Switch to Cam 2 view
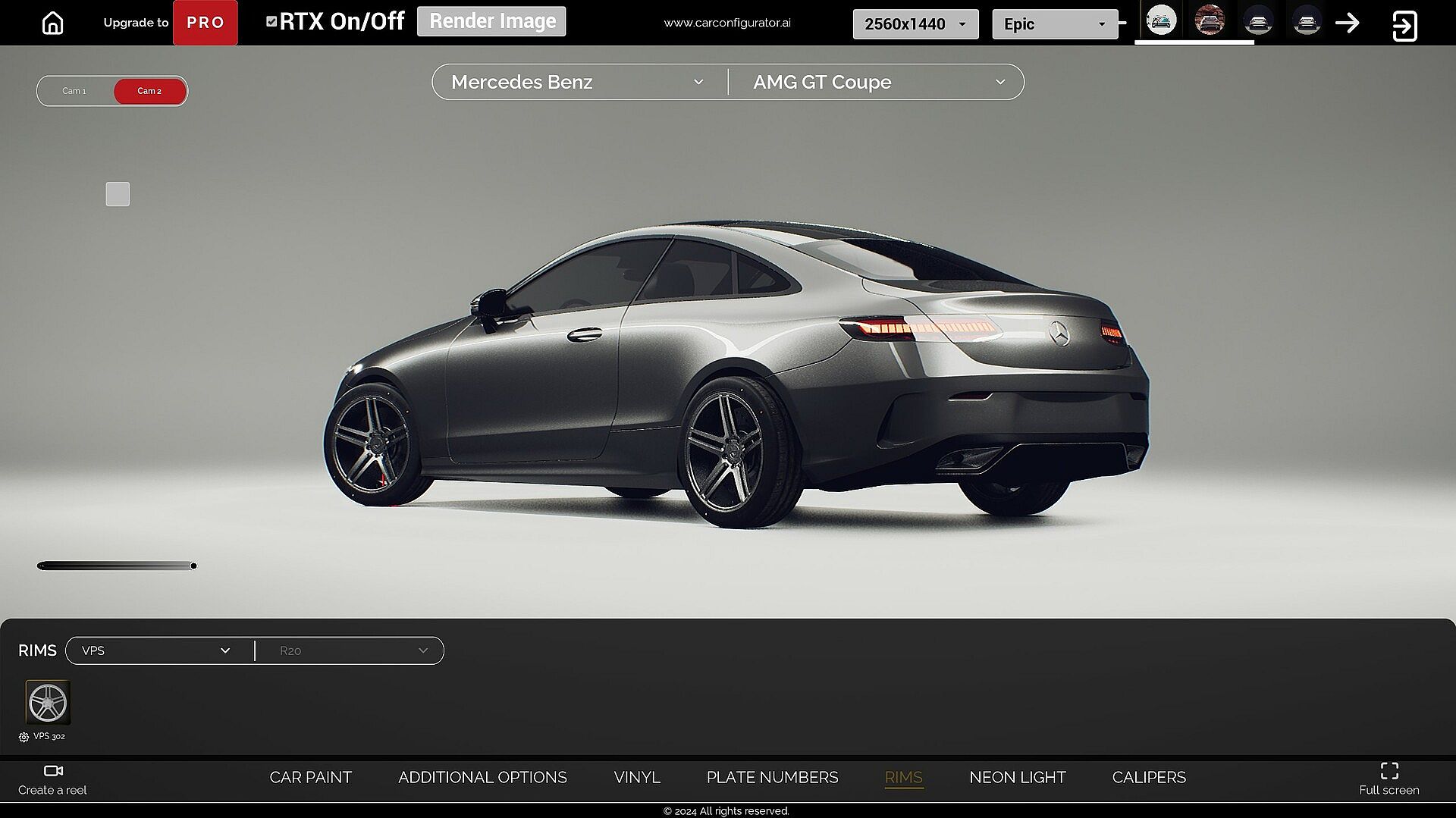Viewport: 1456px width, 818px height. coord(149,91)
